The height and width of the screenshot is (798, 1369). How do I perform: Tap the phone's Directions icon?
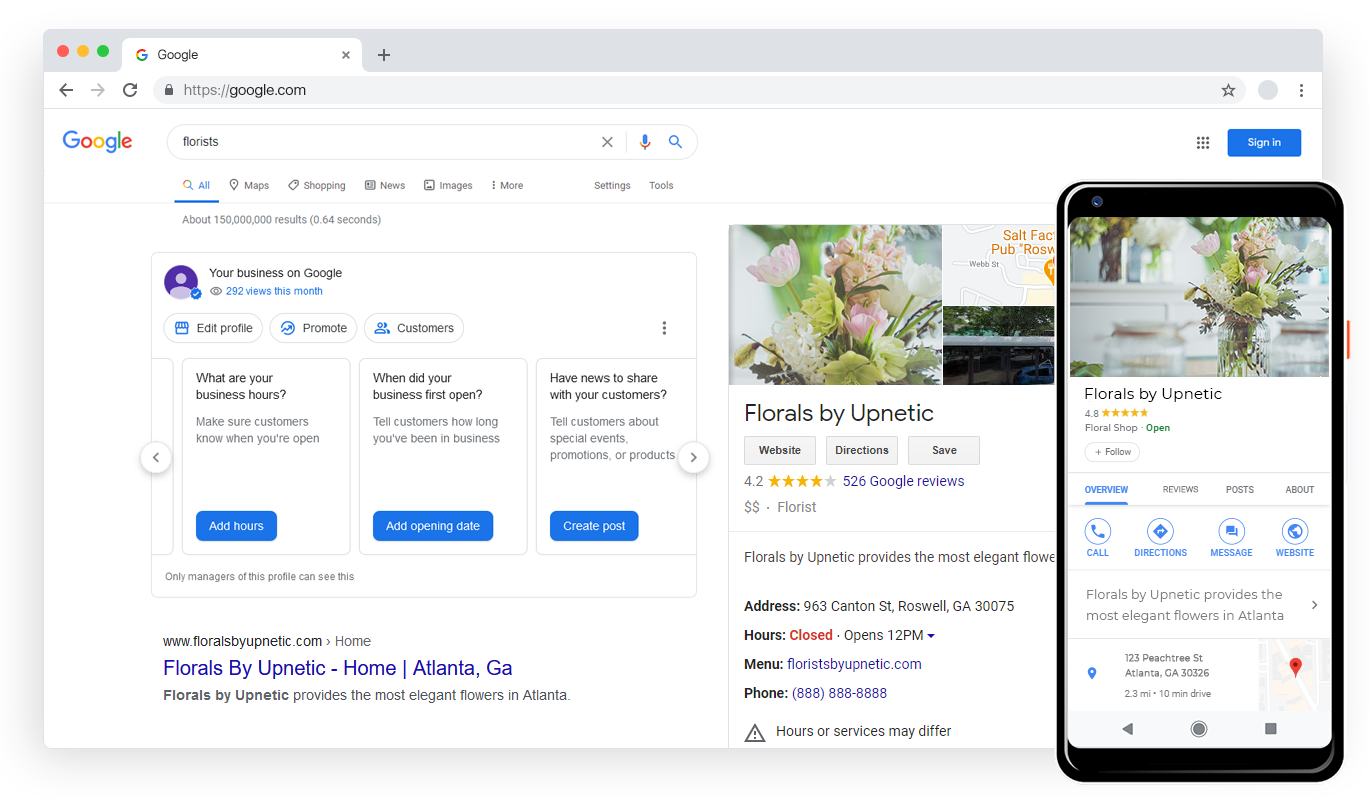[1160, 532]
